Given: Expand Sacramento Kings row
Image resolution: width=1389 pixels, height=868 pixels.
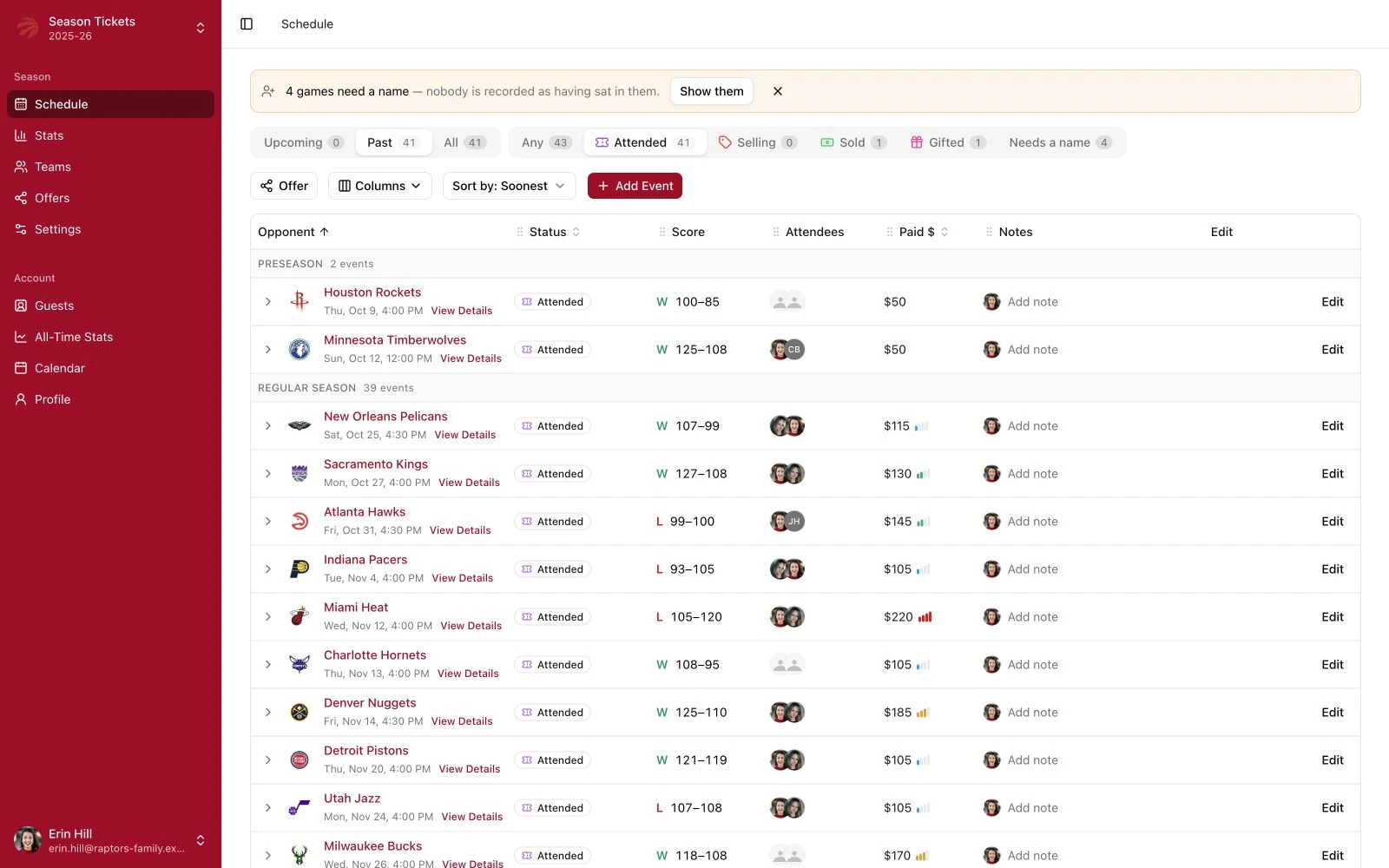Looking at the screenshot, I should pyautogui.click(x=268, y=473).
